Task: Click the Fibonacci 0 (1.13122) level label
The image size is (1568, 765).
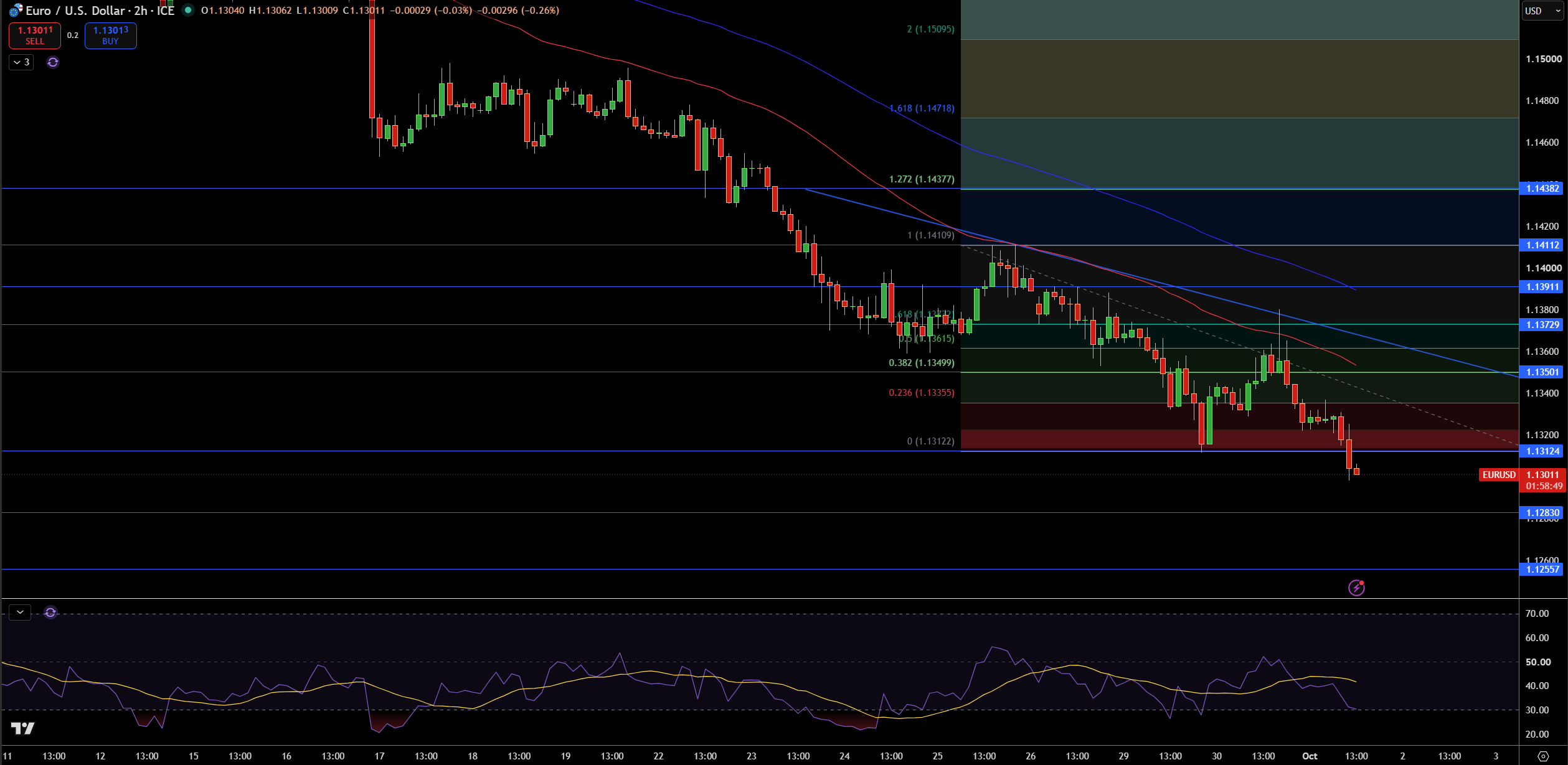Action: coord(930,441)
